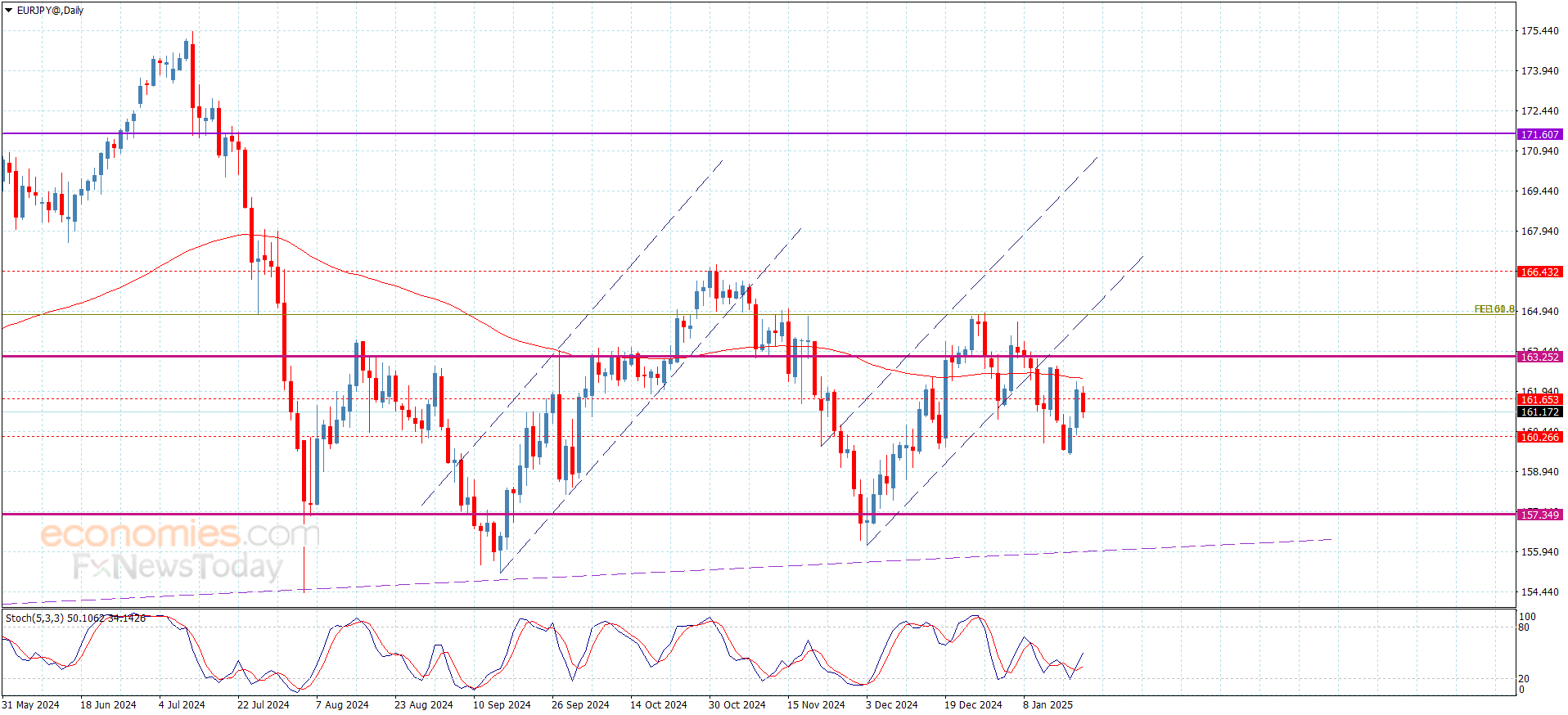Select the EURJPY@,Daily chart title text

(x=50, y=11)
